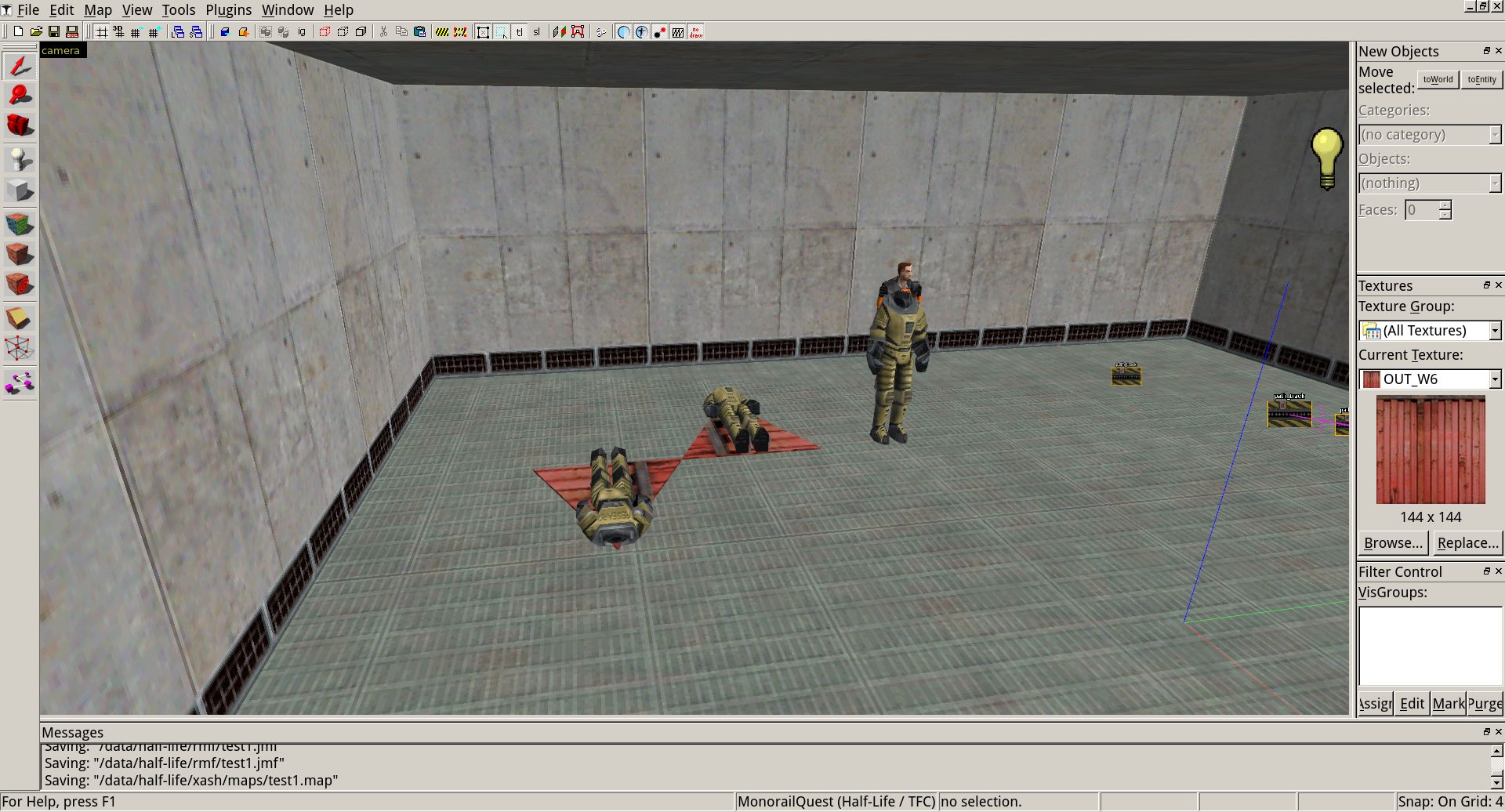Toggle selection bounding box mode icon

click(x=483, y=31)
